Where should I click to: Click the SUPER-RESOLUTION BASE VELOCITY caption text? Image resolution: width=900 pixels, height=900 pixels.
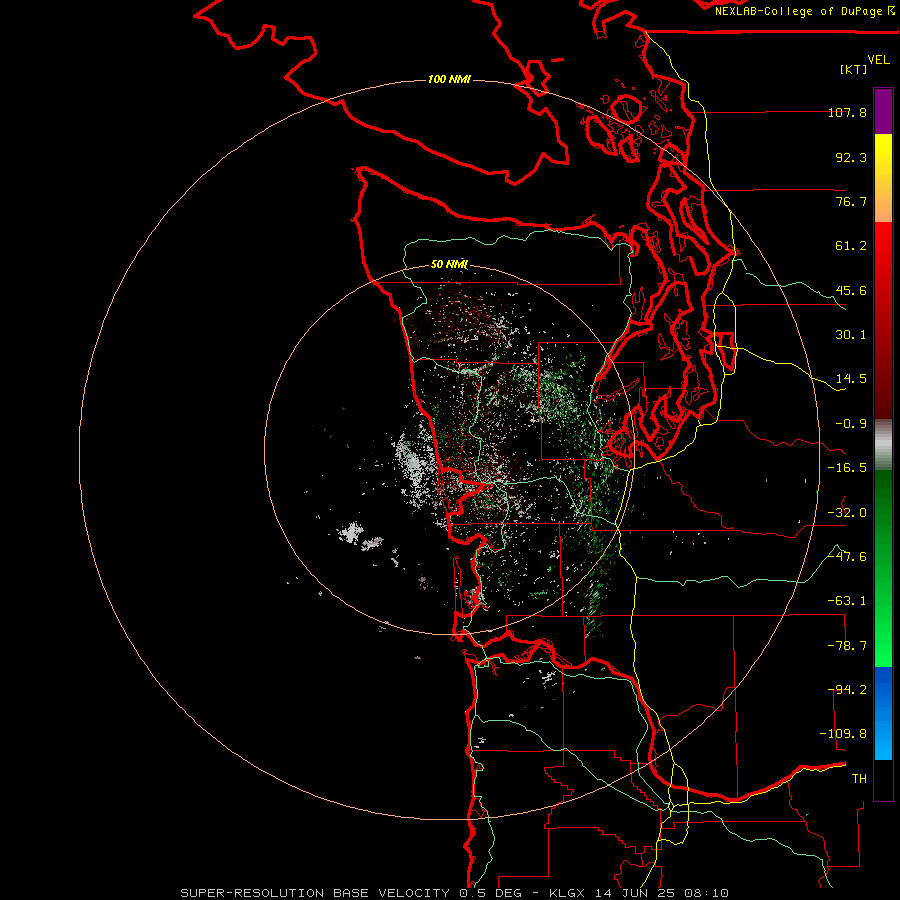click(315, 893)
